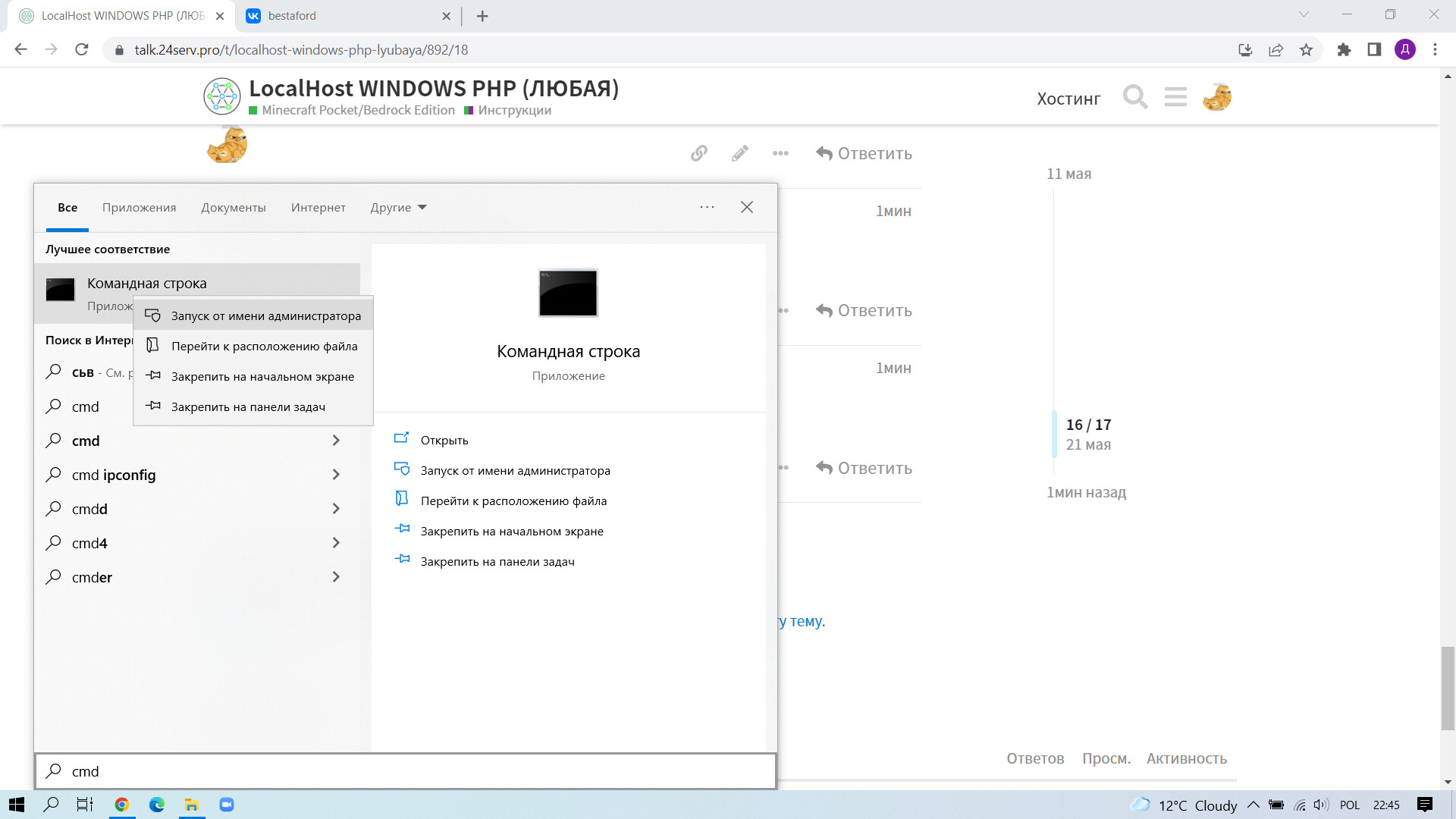Click the Хостинг link in the header
Screen dimensions: 1456x819
(x=1068, y=99)
